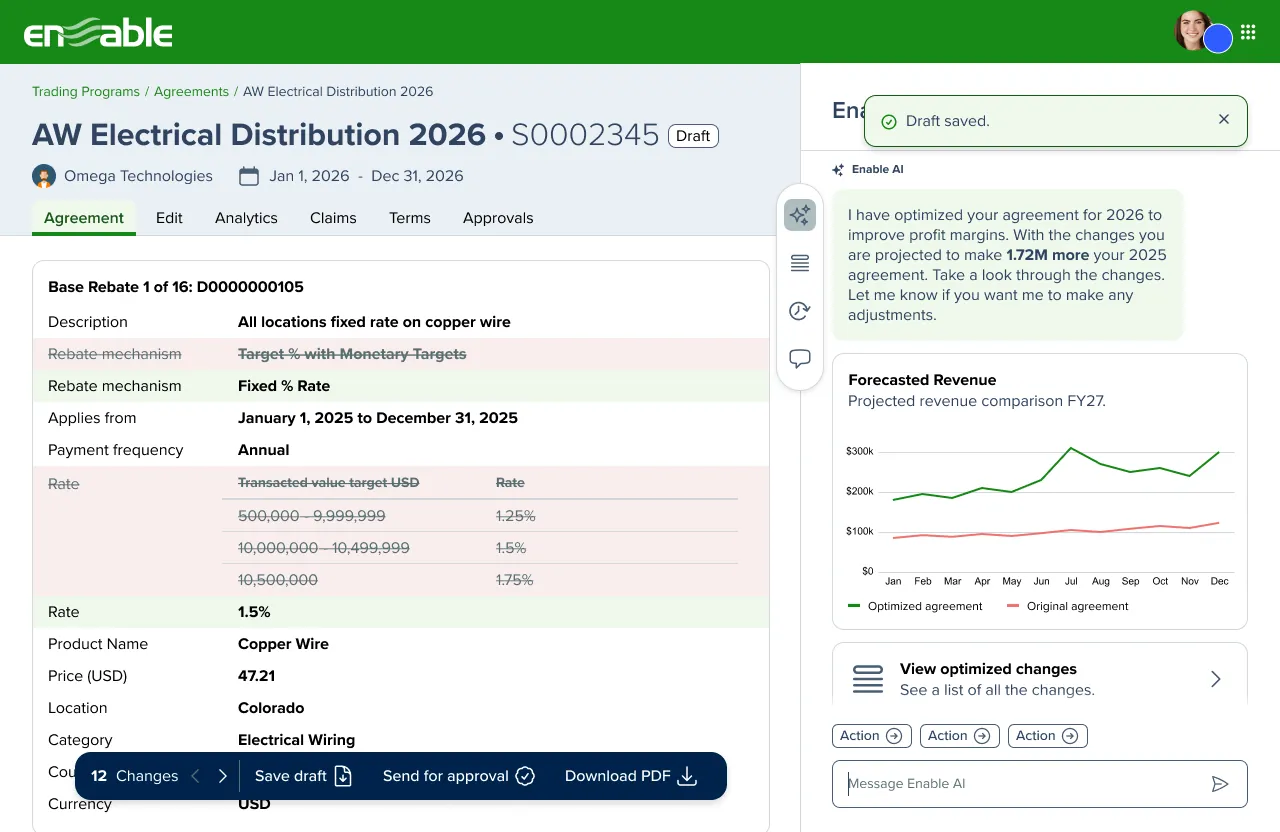The height and width of the screenshot is (832, 1280).
Task: Click Original agreement legend entry
Action: click(x=1067, y=606)
